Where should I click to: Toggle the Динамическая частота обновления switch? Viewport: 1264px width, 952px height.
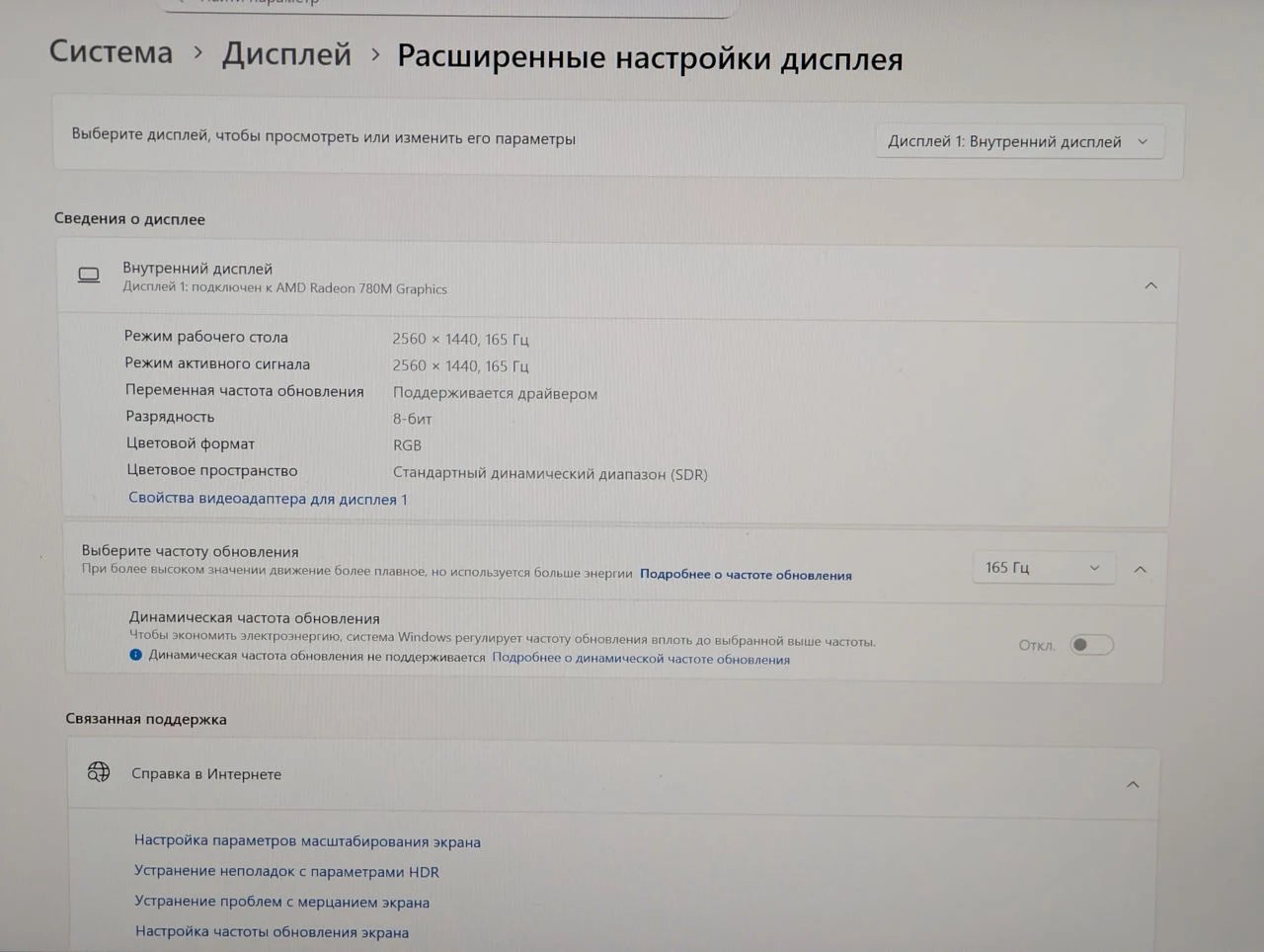1092,645
